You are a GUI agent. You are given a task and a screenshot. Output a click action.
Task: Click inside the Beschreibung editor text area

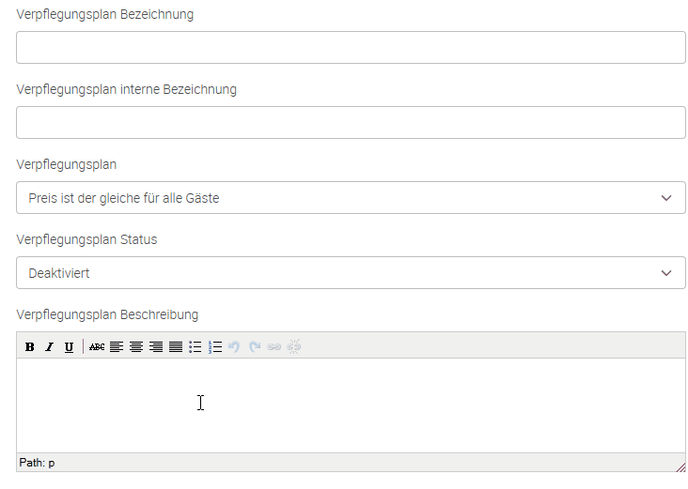tap(350, 405)
